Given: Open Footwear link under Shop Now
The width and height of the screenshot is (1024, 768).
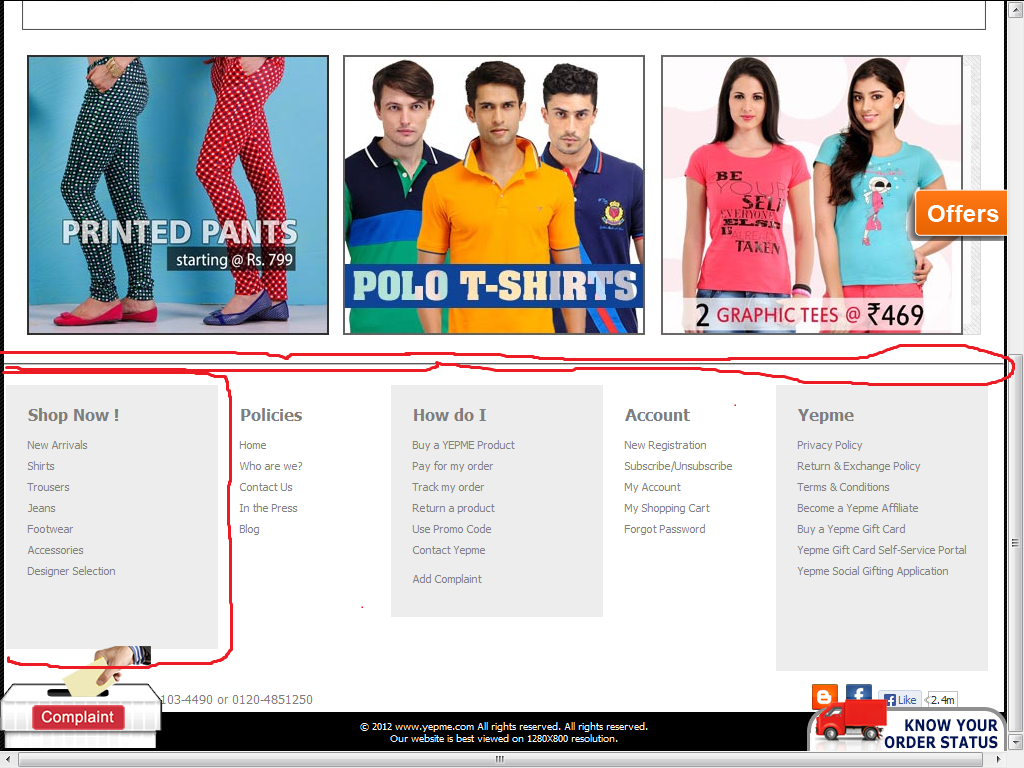Looking at the screenshot, I should [x=50, y=529].
